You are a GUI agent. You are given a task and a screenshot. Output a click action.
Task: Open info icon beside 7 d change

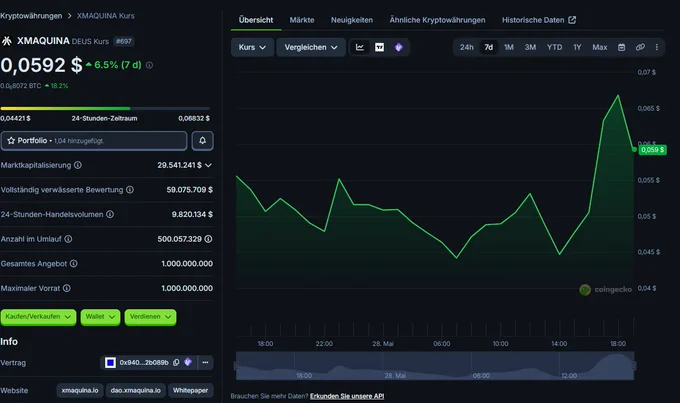pyautogui.click(x=149, y=65)
